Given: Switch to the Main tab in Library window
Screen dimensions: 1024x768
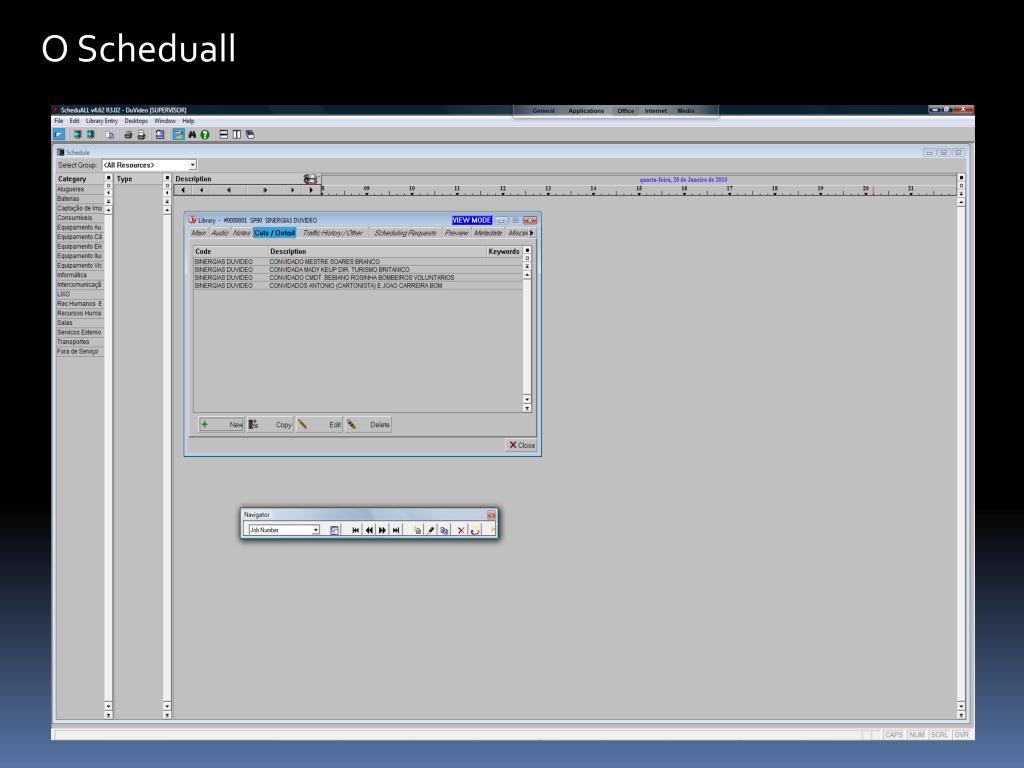Looking at the screenshot, I should (x=199, y=233).
